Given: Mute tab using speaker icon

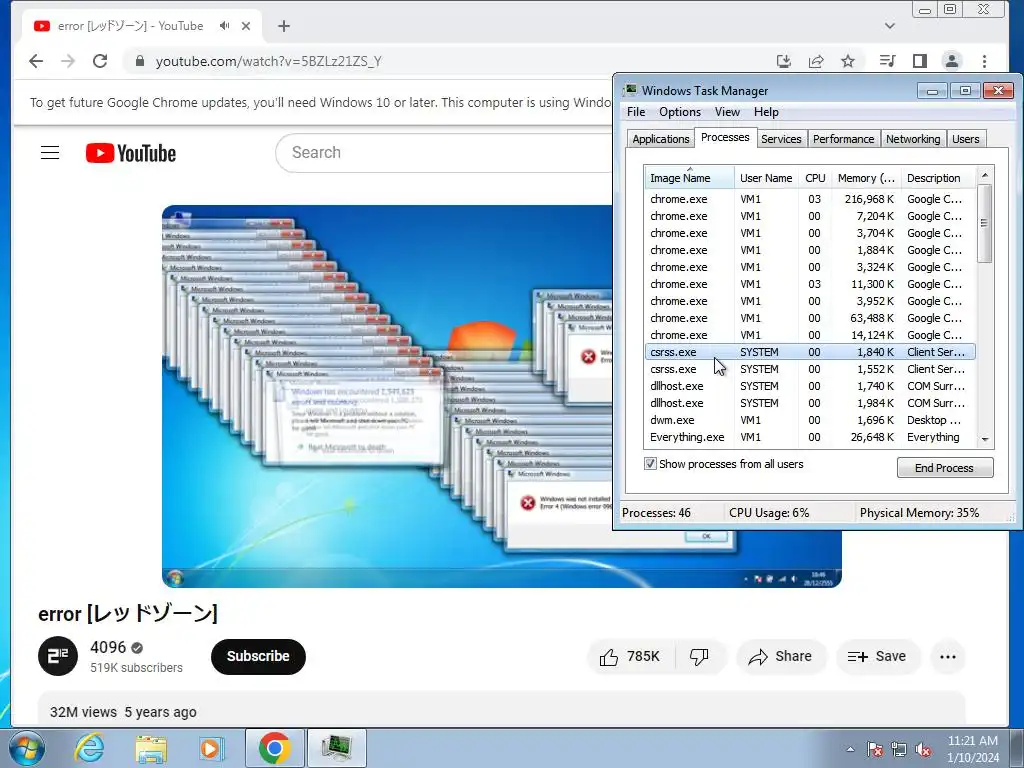Looking at the screenshot, I should 225,25.
